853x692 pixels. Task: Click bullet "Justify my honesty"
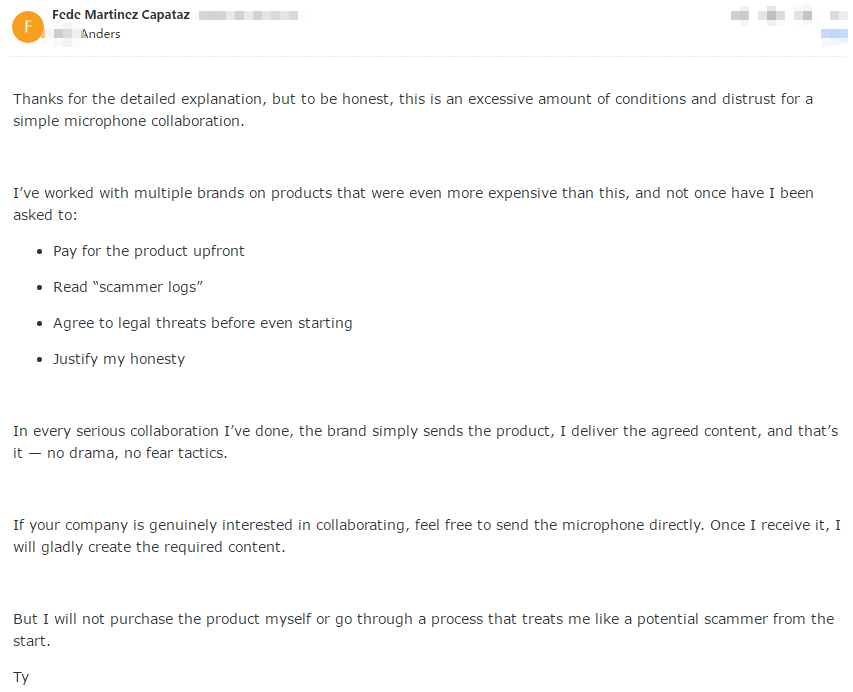119,359
